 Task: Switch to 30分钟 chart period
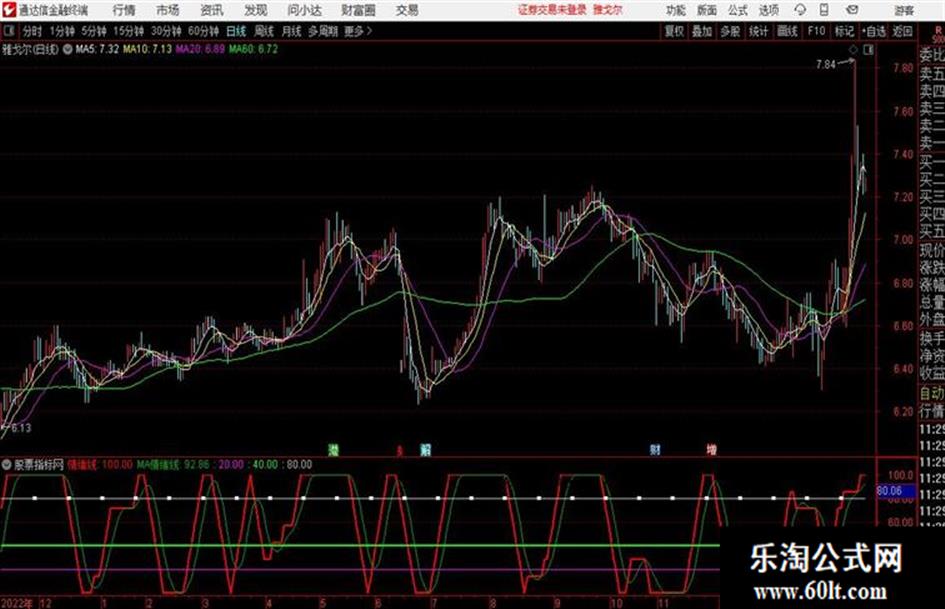coord(166,31)
